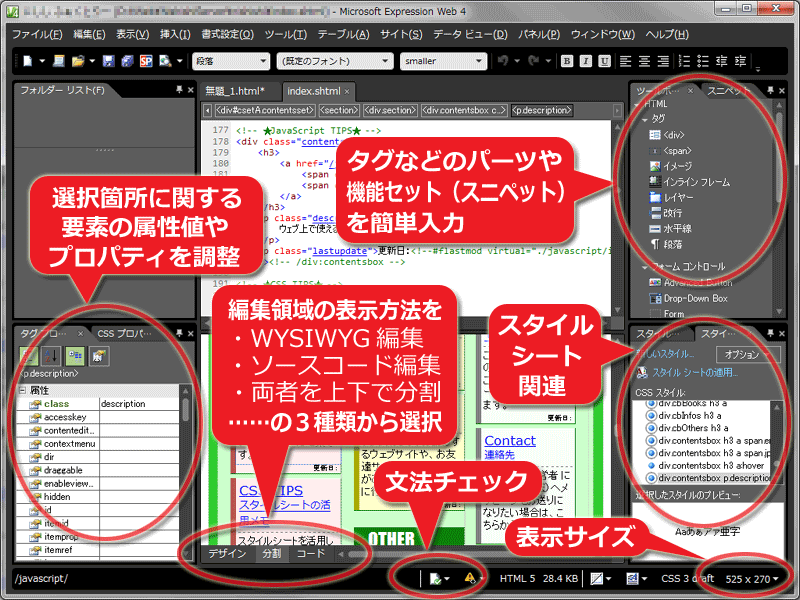This screenshot has width=800, height=600.
Task: Insert Drop-Down Box form control
Action: point(688,298)
